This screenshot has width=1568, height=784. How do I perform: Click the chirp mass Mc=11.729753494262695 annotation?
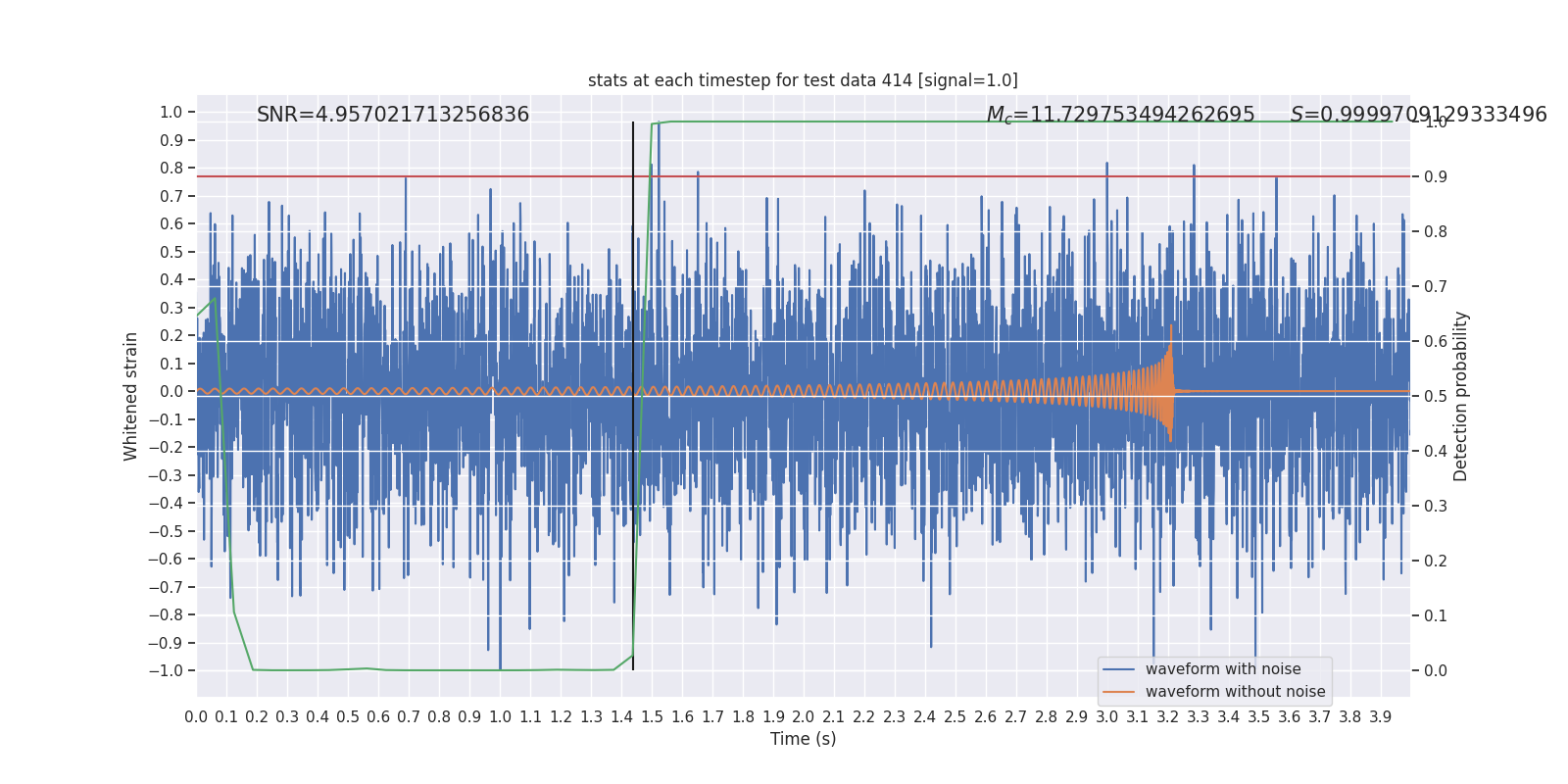1120,115
